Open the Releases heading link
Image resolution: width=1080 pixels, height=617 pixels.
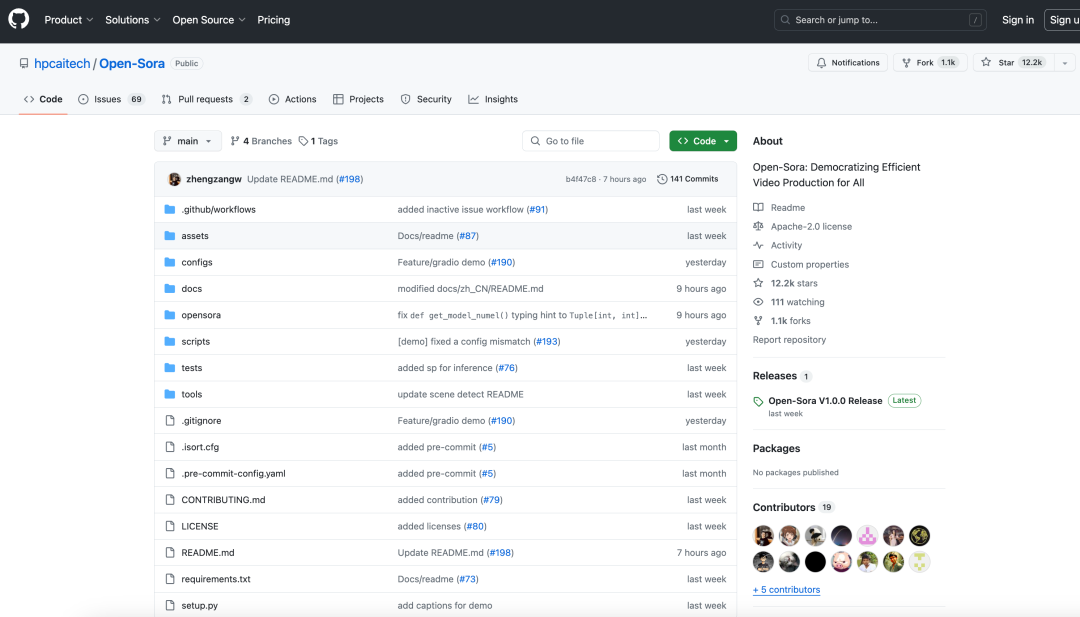point(775,376)
